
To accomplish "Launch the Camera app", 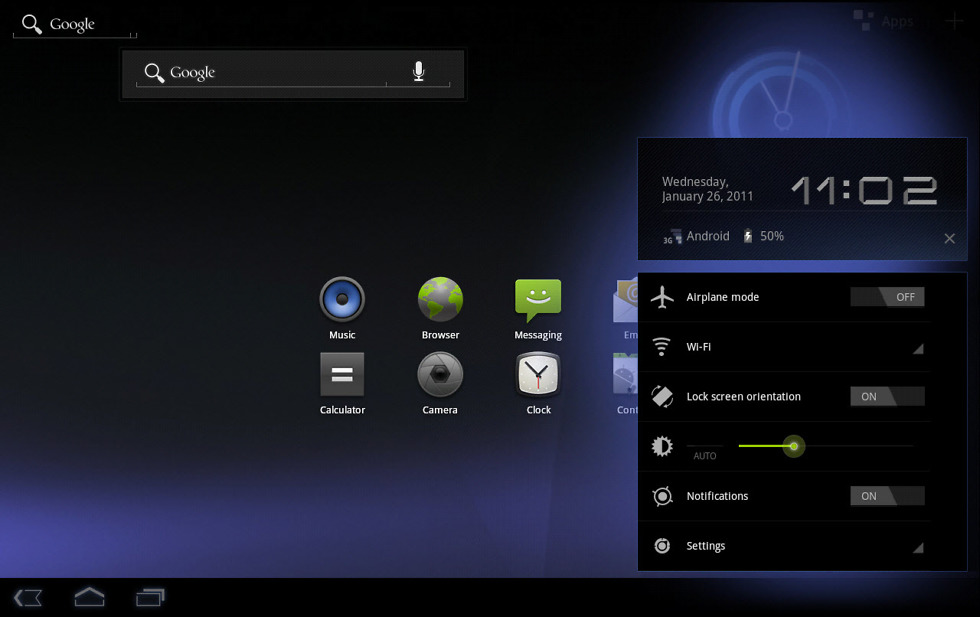I will 440,375.
